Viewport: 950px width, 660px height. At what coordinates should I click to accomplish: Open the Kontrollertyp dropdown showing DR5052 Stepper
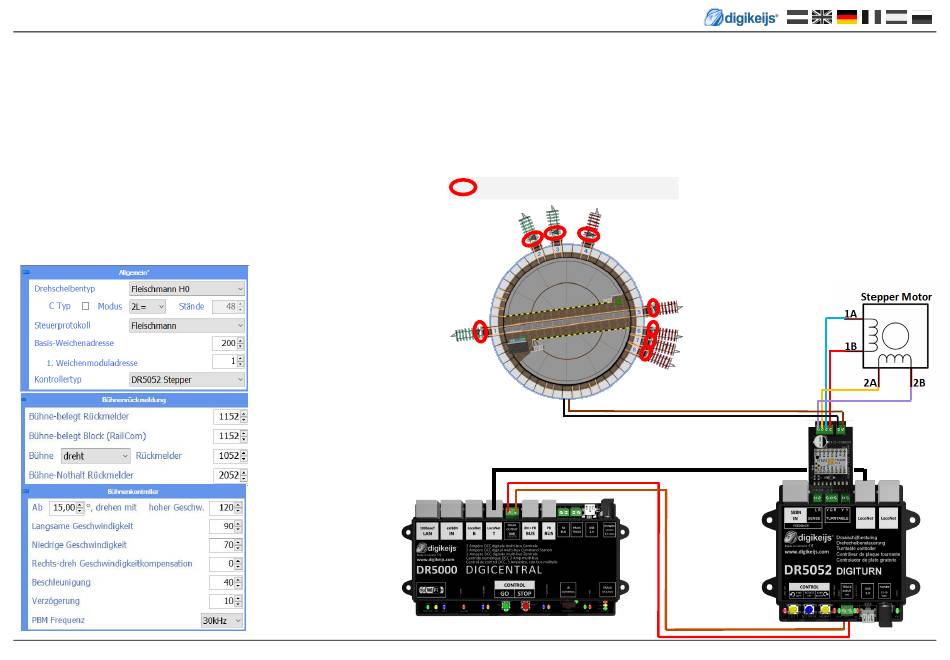[x=187, y=379]
